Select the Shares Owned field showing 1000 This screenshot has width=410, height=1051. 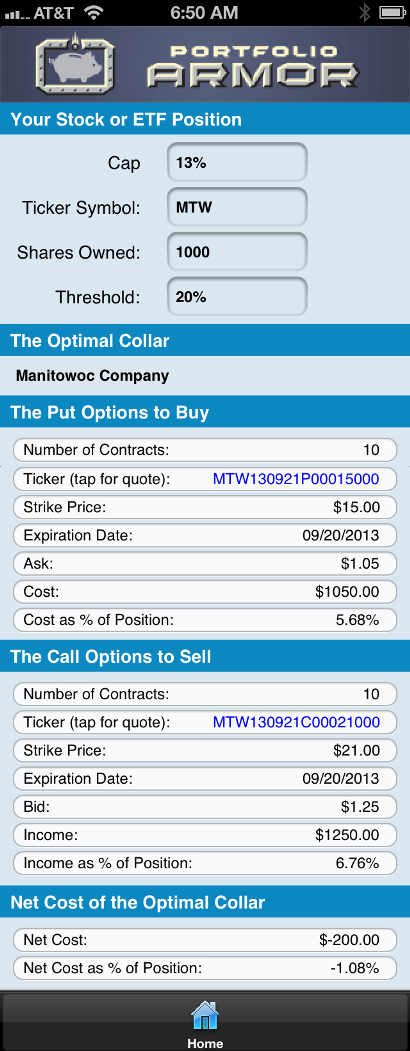[237, 252]
